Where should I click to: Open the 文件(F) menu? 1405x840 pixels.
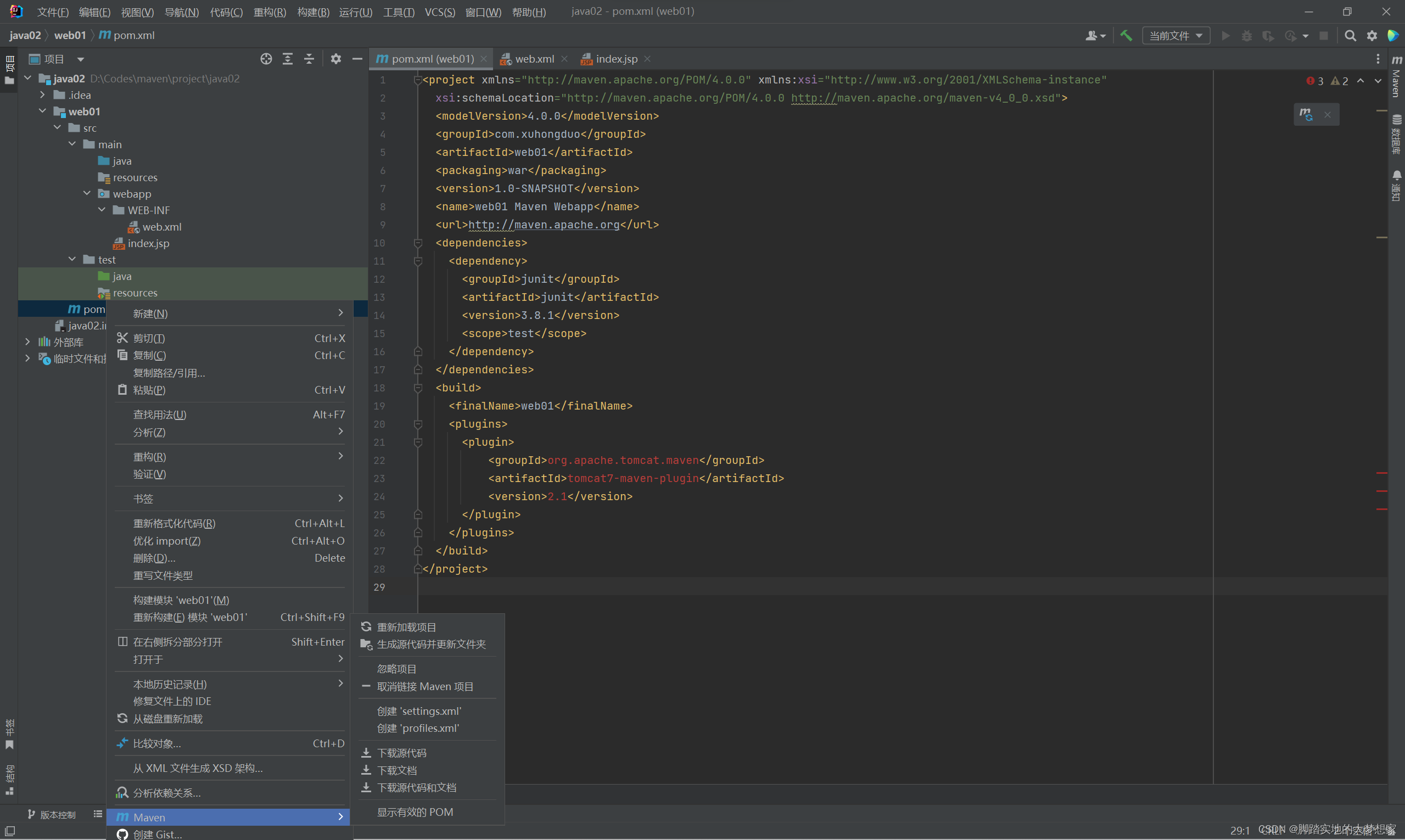pyautogui.click(x=53, y=12)
